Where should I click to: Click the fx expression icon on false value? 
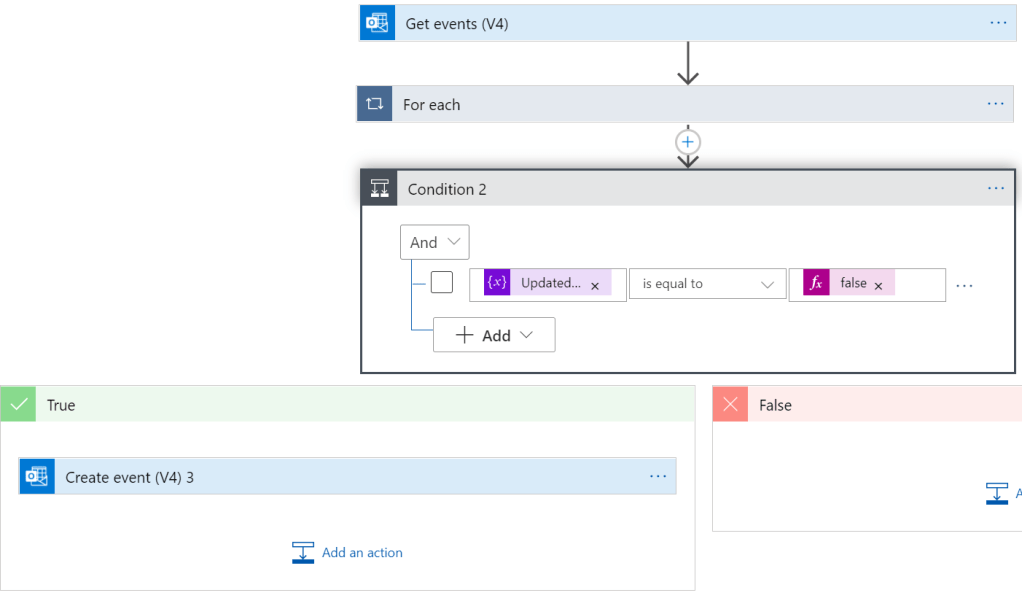[816, 284]
